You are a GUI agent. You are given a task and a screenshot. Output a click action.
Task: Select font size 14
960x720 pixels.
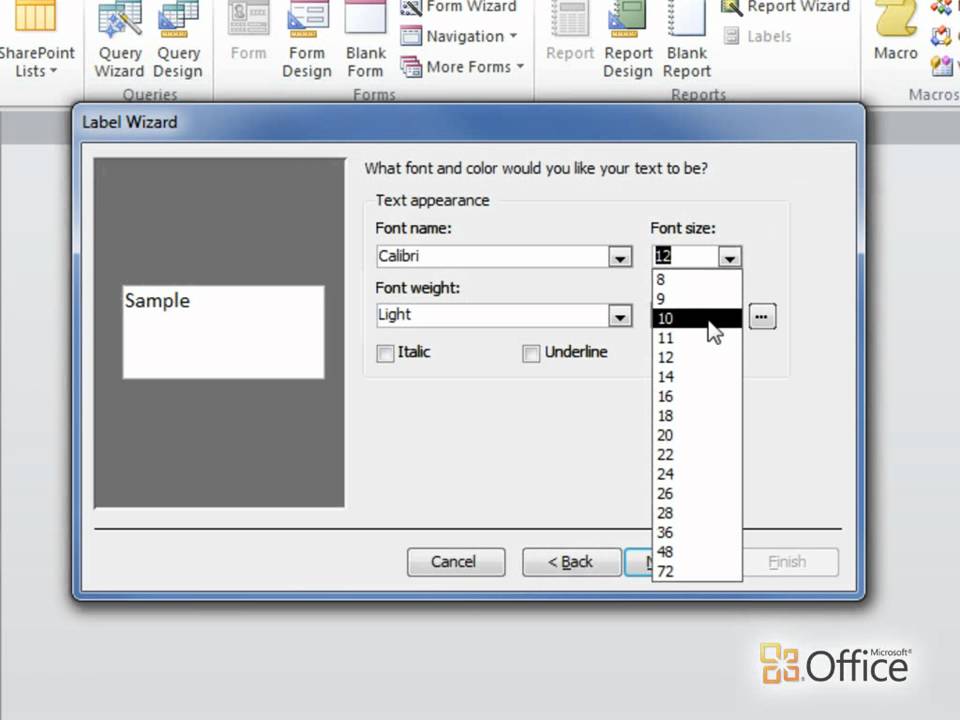(697, 377)
